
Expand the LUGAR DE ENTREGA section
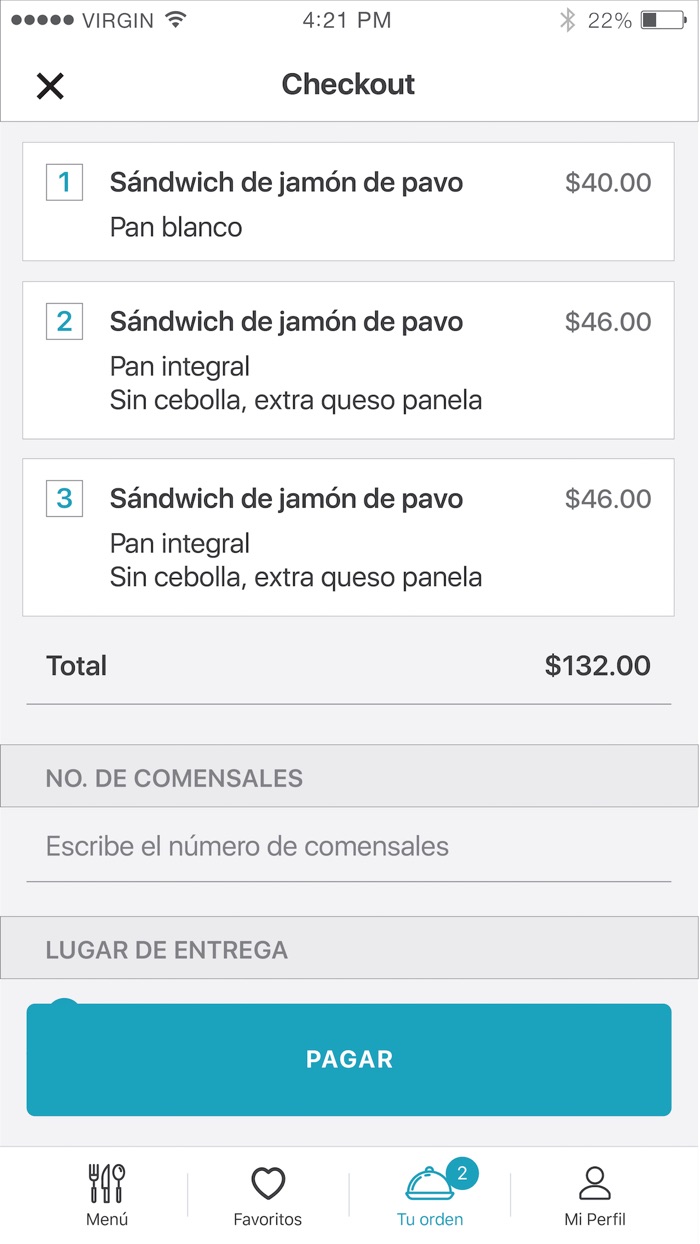coord(349,949)
